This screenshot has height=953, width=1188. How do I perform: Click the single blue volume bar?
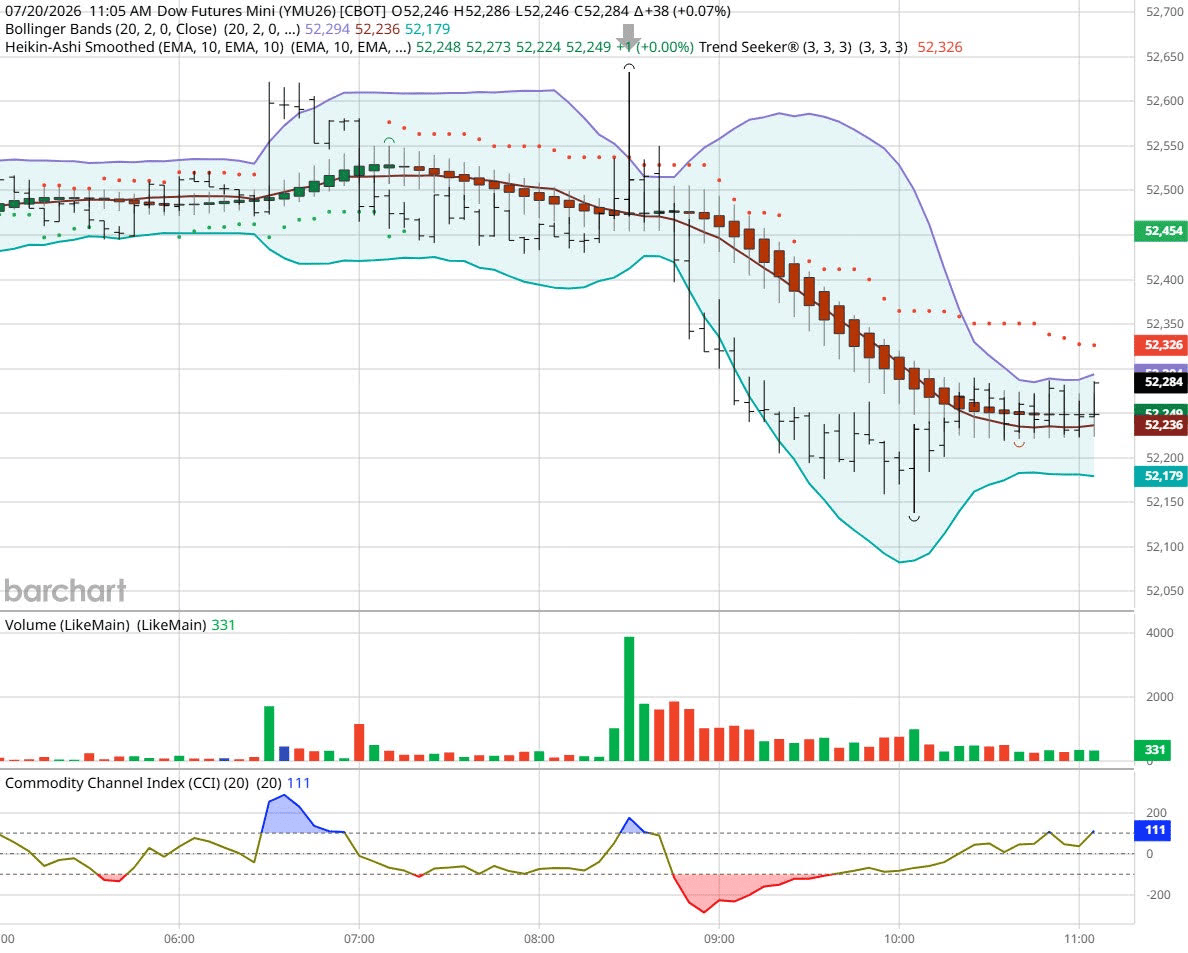click(x=284, y=754)
